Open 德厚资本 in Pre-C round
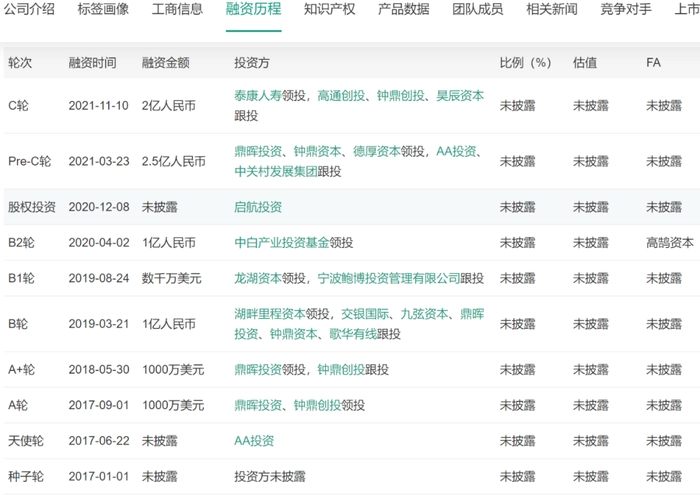The width and height of the screenshot is (700, 496). 377,152
